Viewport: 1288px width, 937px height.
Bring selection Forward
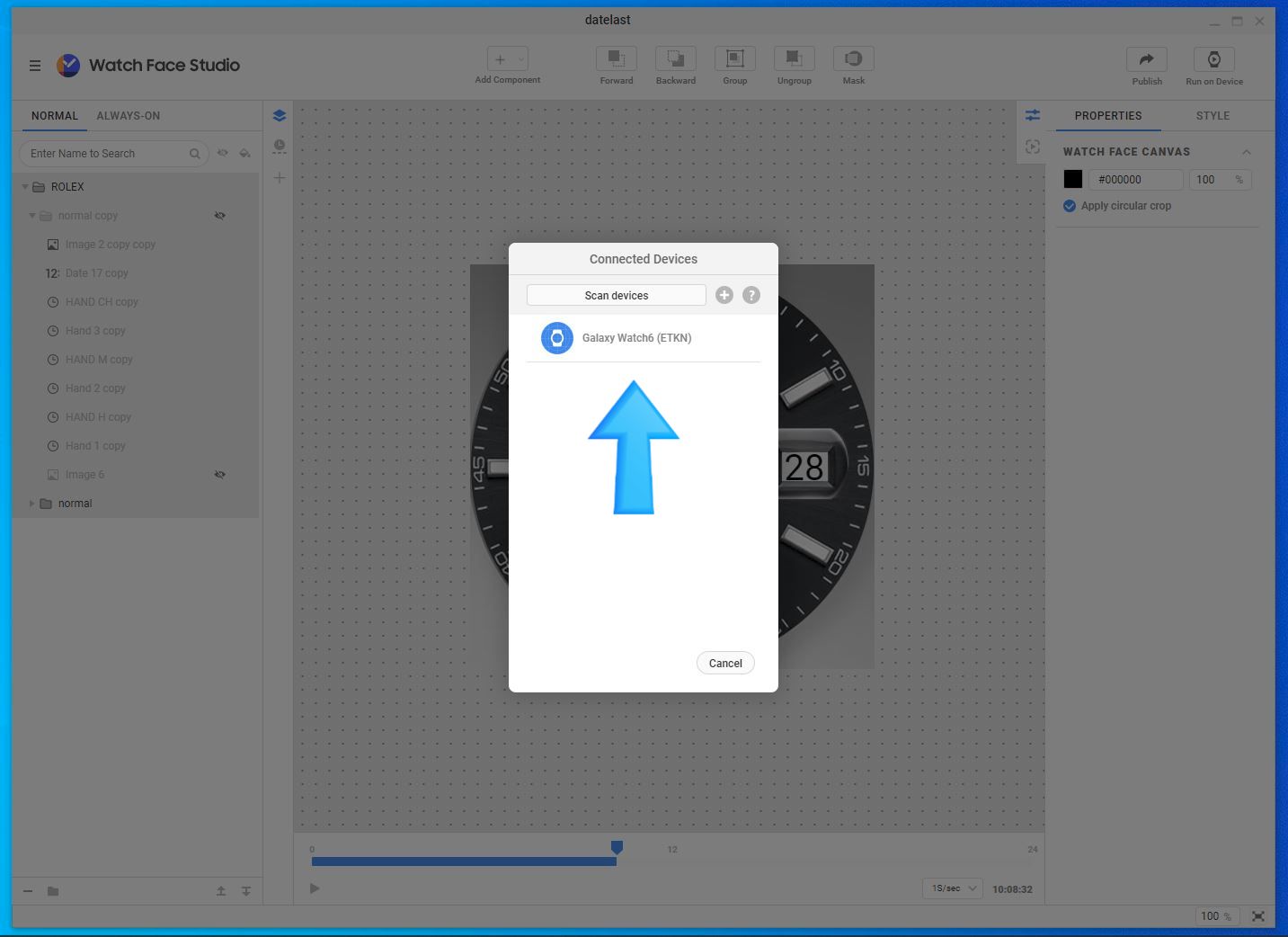pos(617,58)
